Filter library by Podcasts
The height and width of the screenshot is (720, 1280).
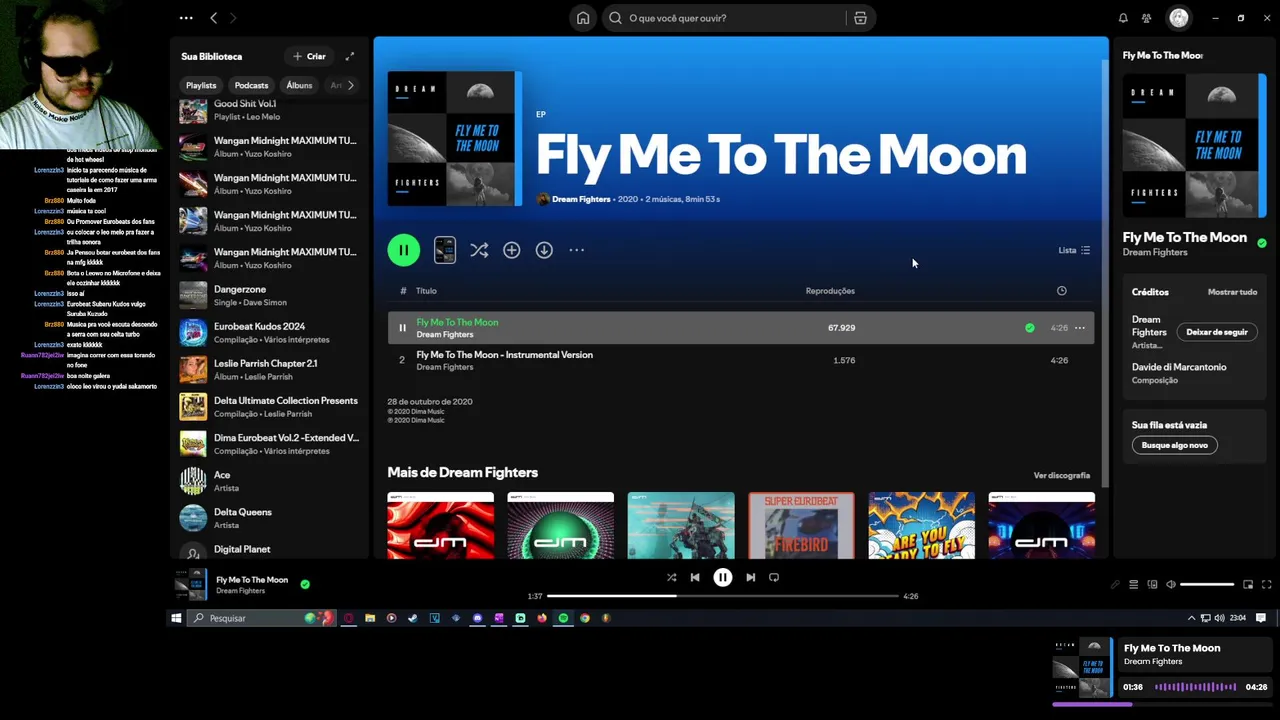click(x=251, y=85)
